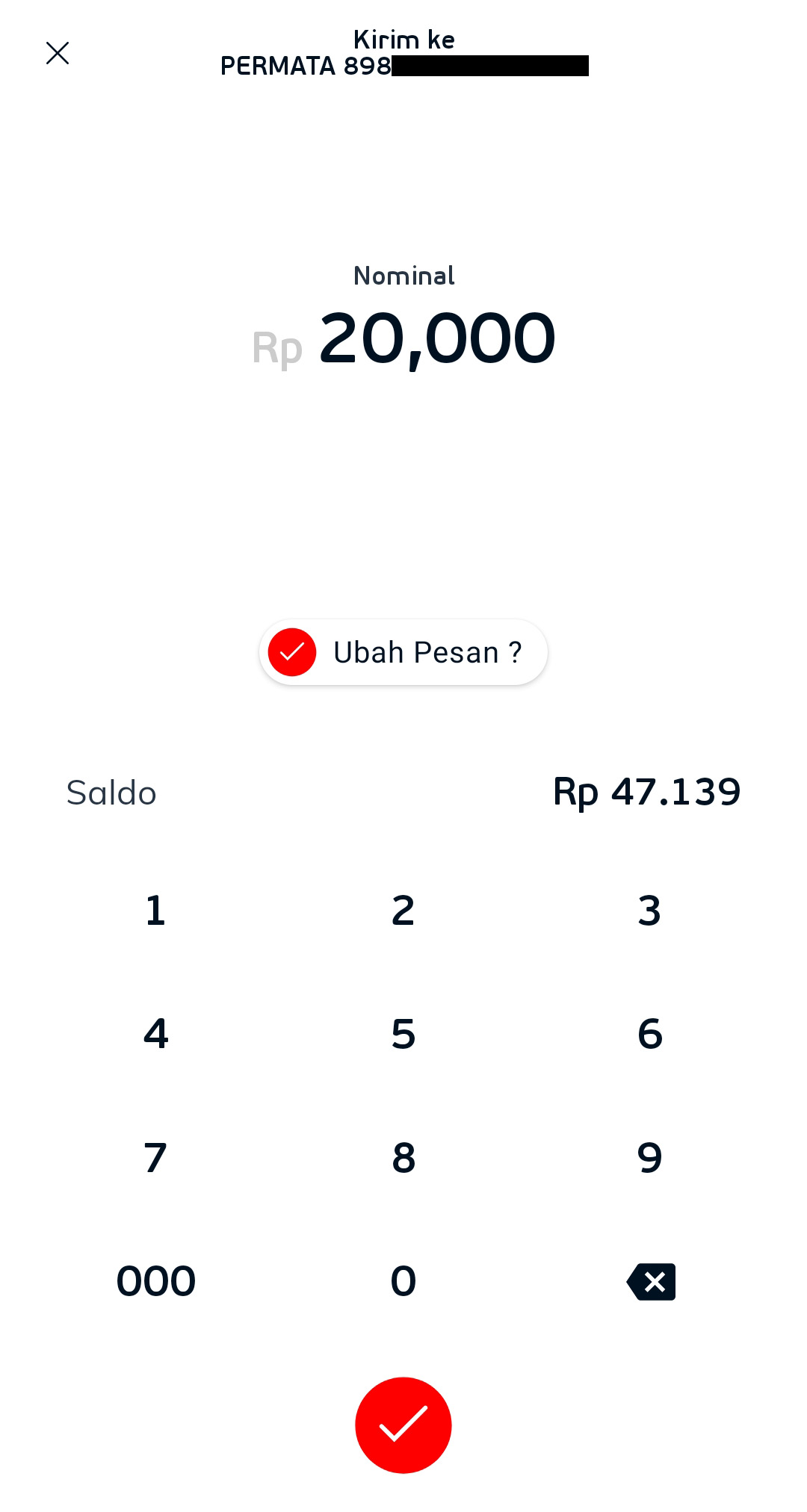Tap the red check icon beside Ubah Pesan
Screen dimensions: 807x1512
point(292,652)
